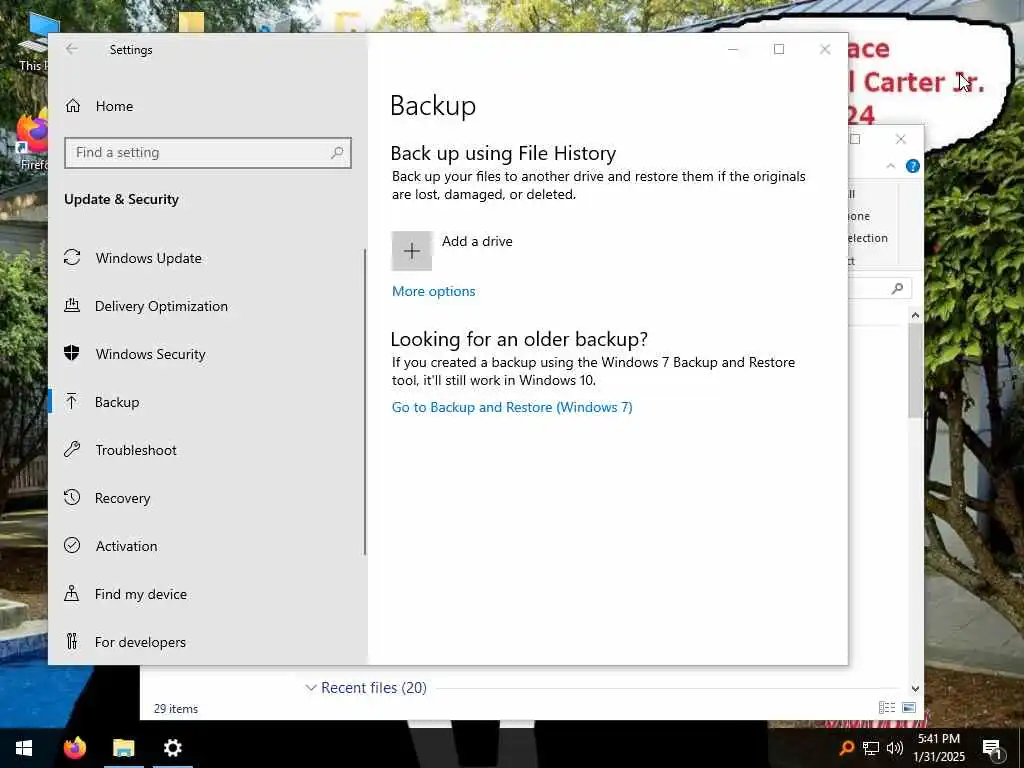Click File Explorer help question mark icon

coord(912,166)
